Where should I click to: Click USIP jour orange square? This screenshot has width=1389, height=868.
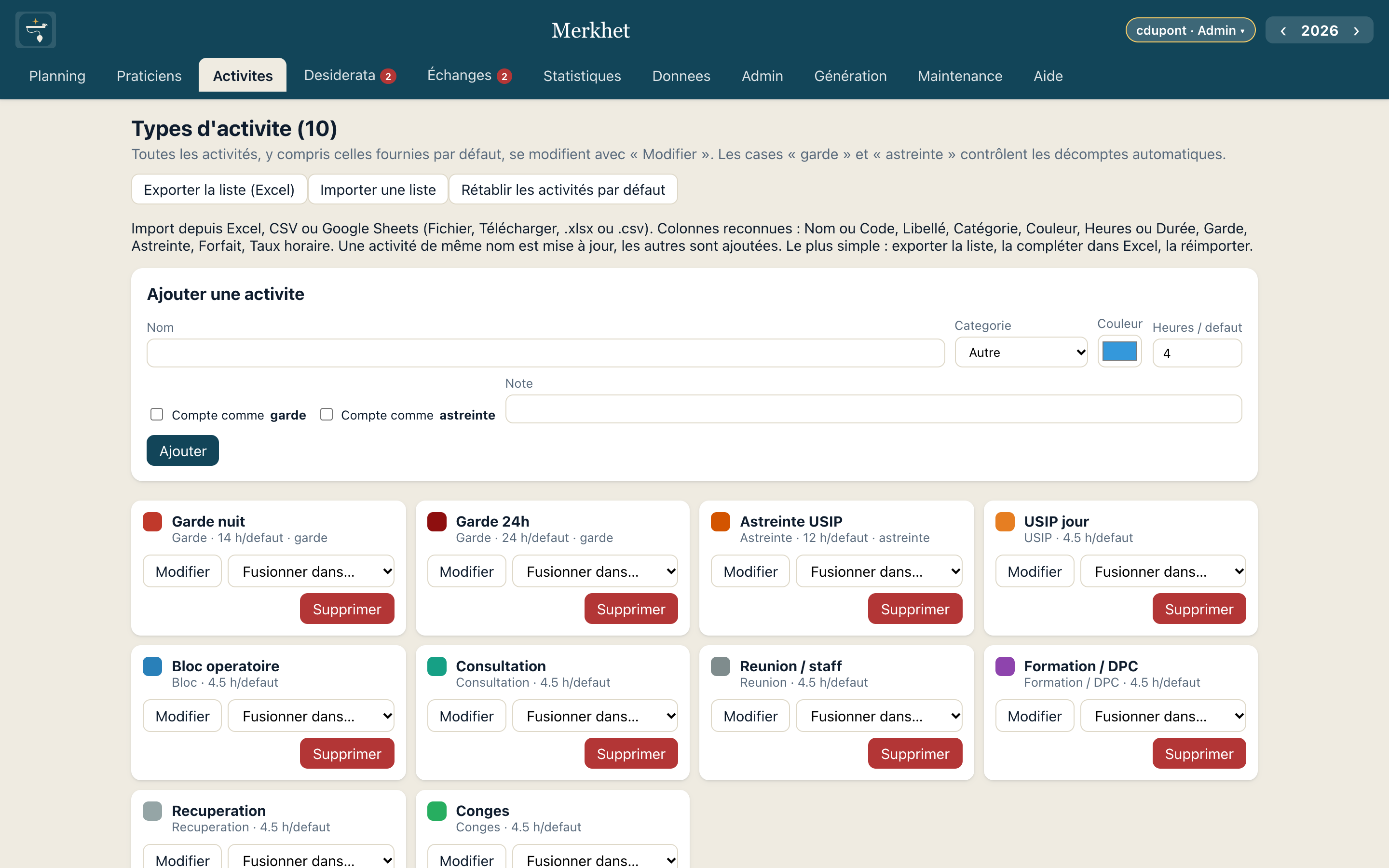[x=1005, y=522]
